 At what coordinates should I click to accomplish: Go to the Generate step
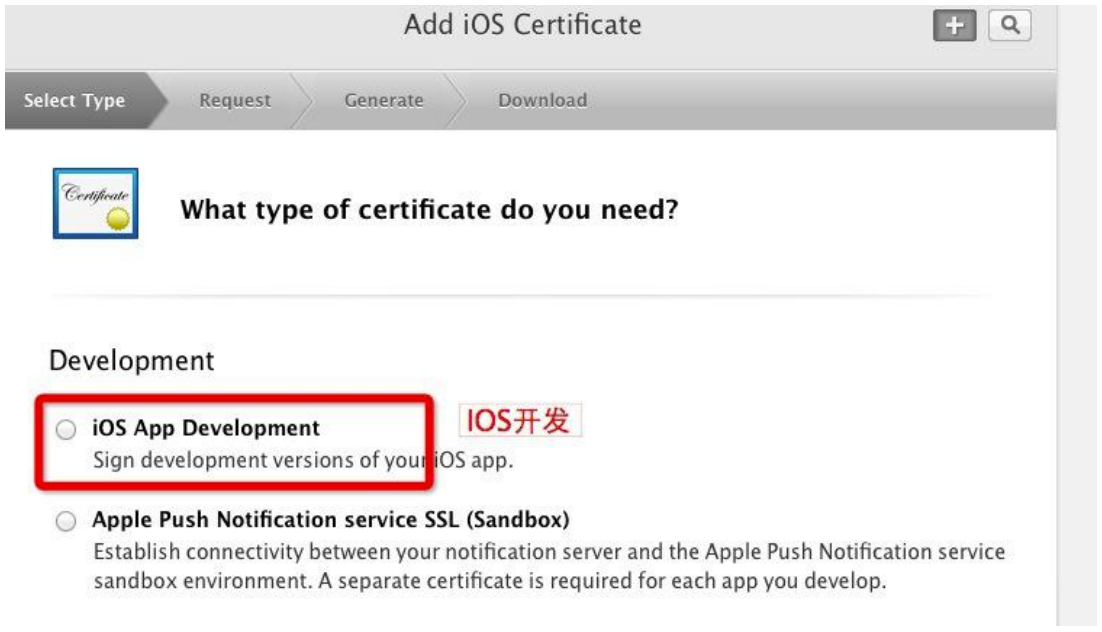(384, 101)
